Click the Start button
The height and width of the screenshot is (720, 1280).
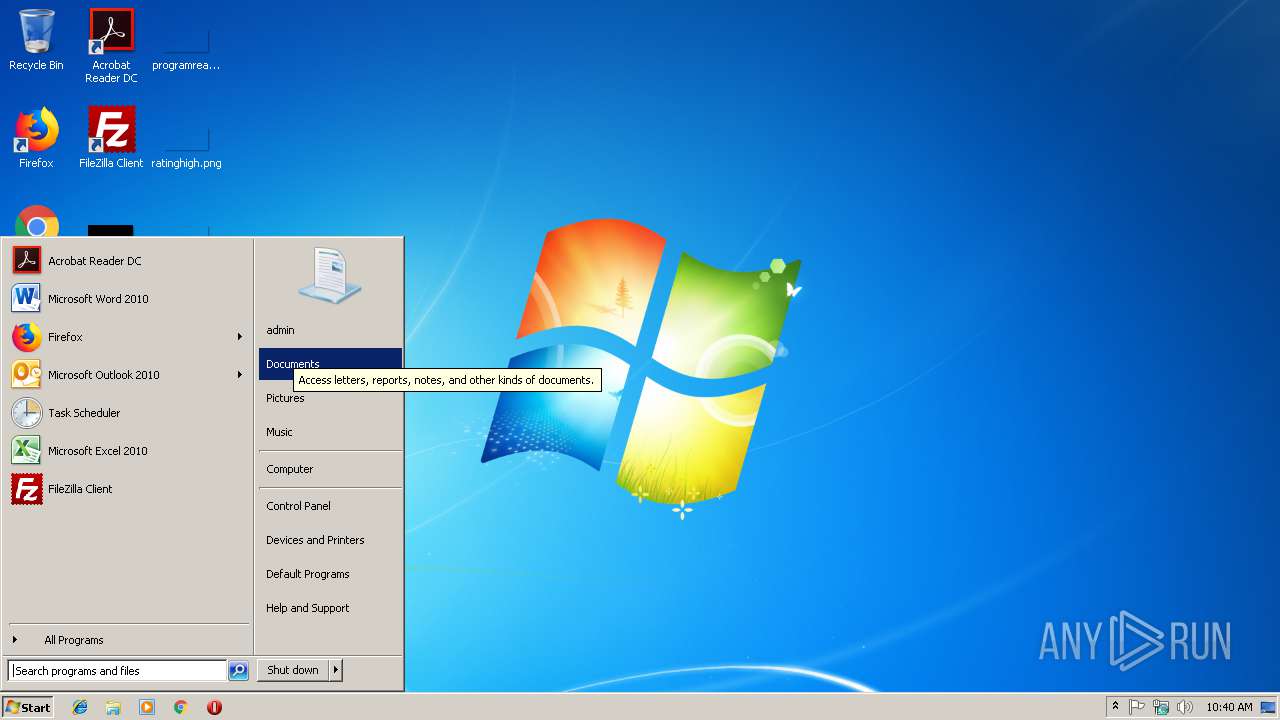point(28,707)
